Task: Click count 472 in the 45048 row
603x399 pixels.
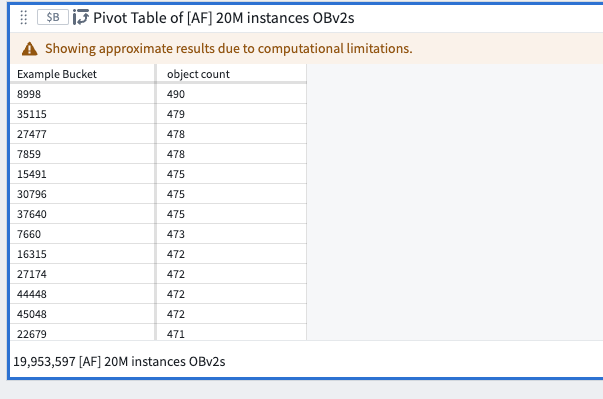Action: point(232,314)
